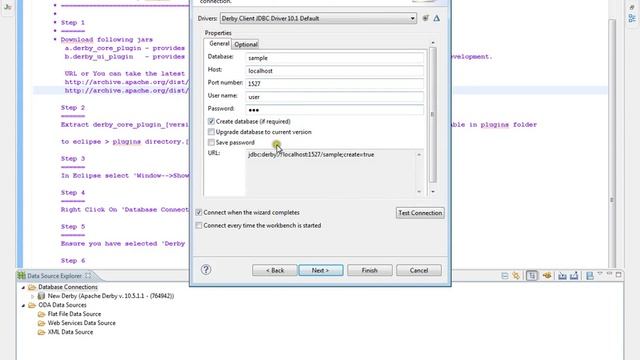Viewport: 640px width, 360px height.
Task: Click the Database field containing sample
Action: click(334, 58)
